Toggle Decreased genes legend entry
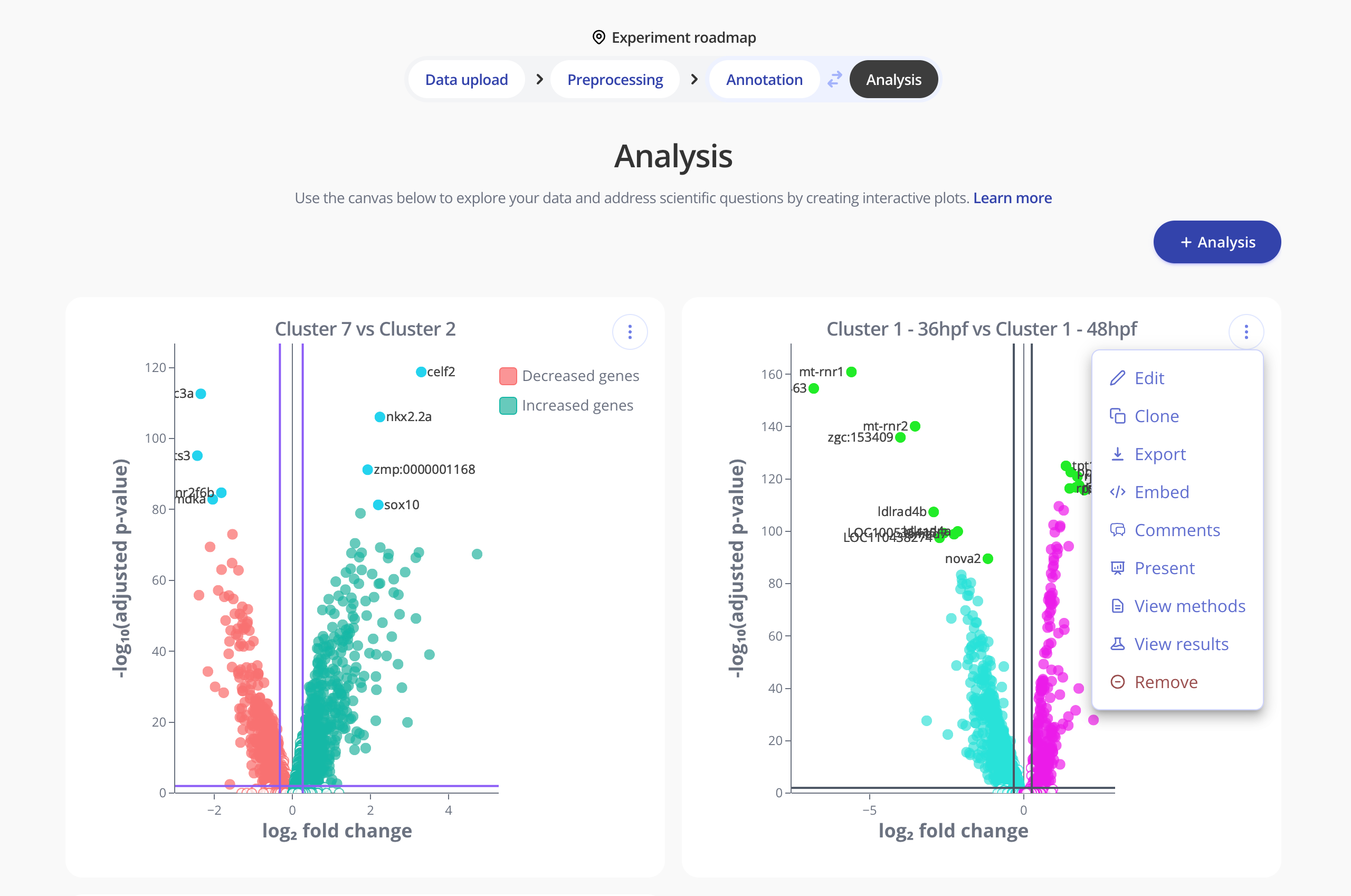 [x=569, y=376]
